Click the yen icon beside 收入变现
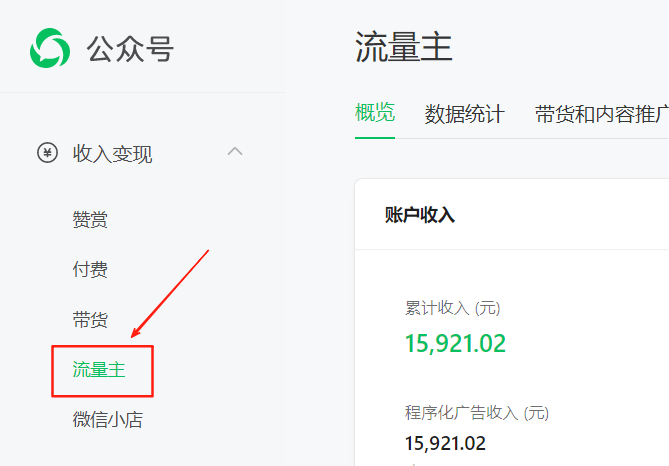669x466 pixels. point(47,153)
